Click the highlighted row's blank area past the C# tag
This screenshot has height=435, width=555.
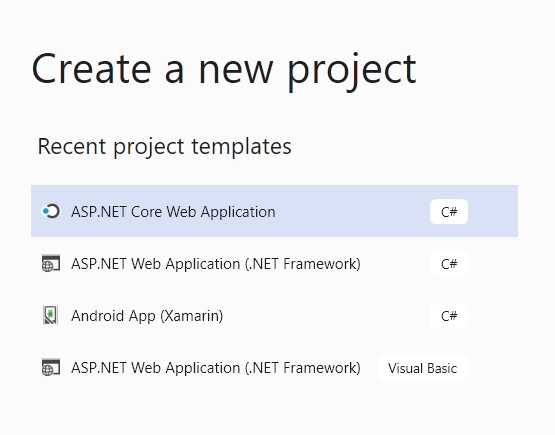[493, 211]
